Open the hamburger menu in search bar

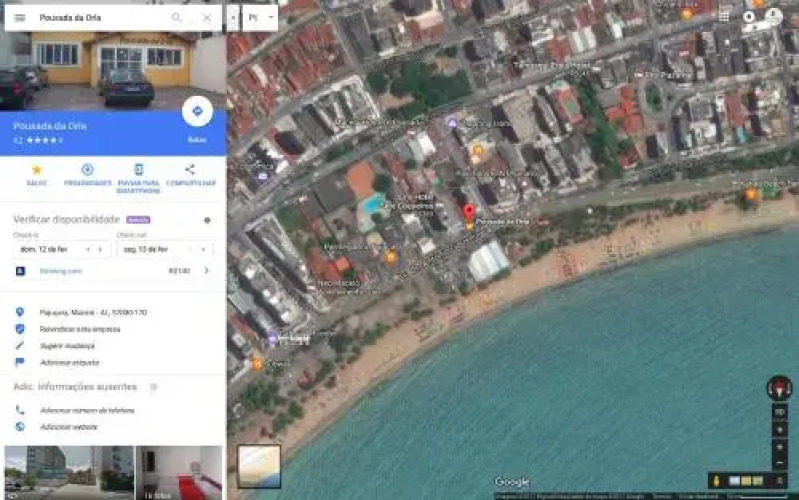[19, 18]
